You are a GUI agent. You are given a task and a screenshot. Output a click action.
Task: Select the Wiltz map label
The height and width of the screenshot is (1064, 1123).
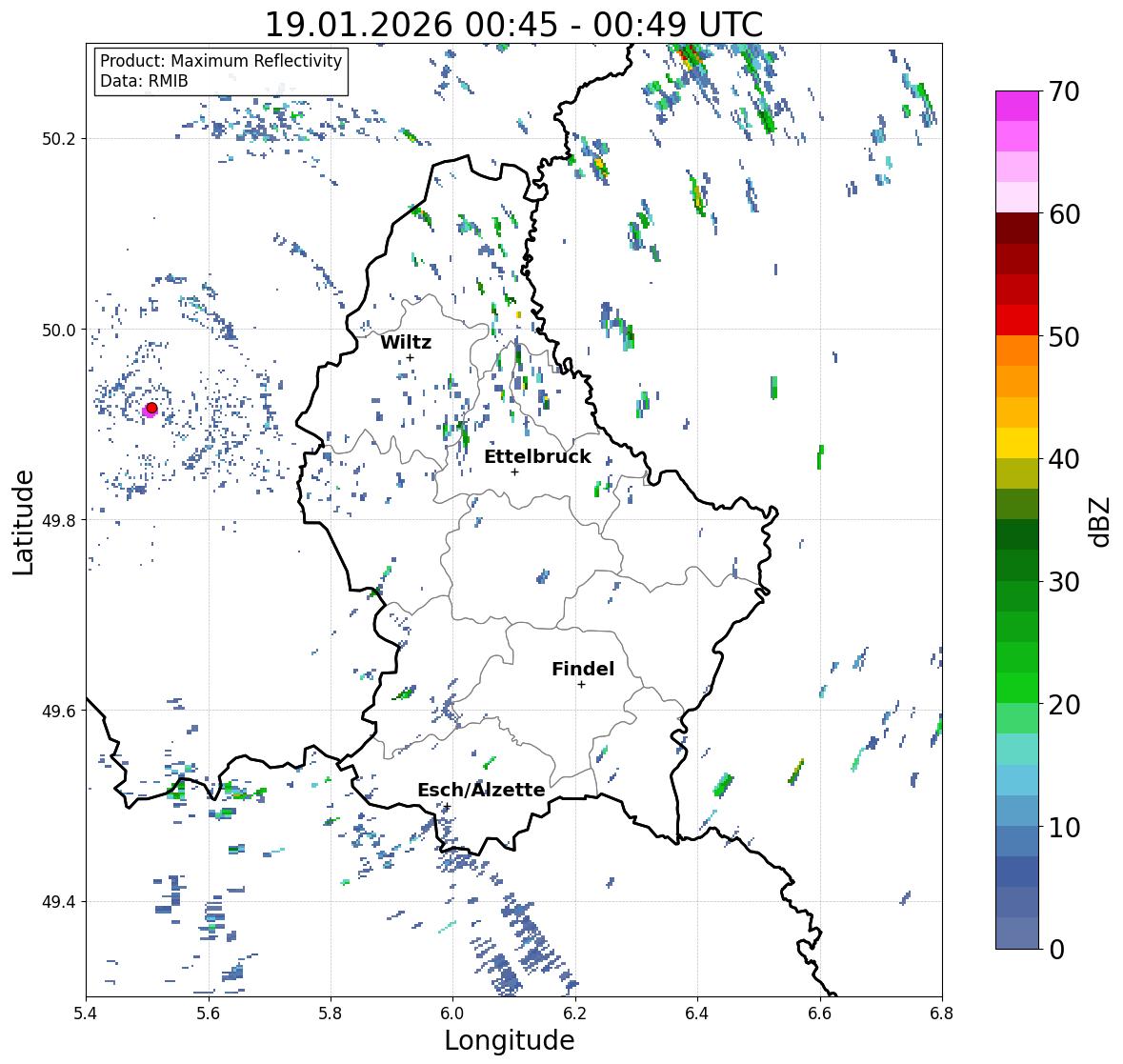406,342
